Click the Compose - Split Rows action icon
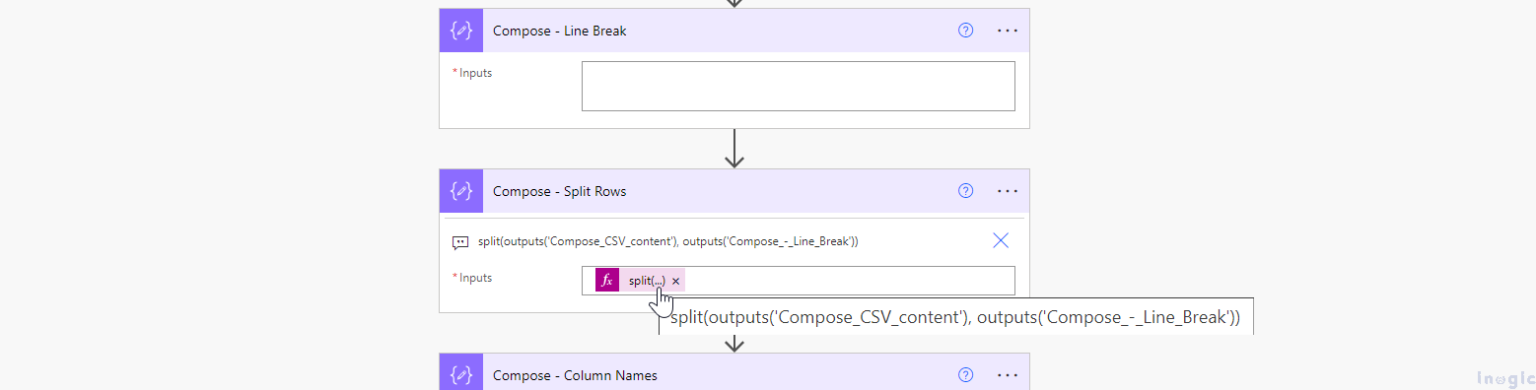 click(461, 191)
